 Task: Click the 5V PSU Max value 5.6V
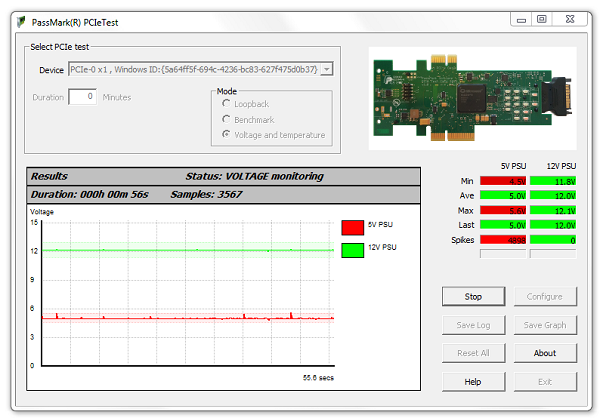(503, 210)
